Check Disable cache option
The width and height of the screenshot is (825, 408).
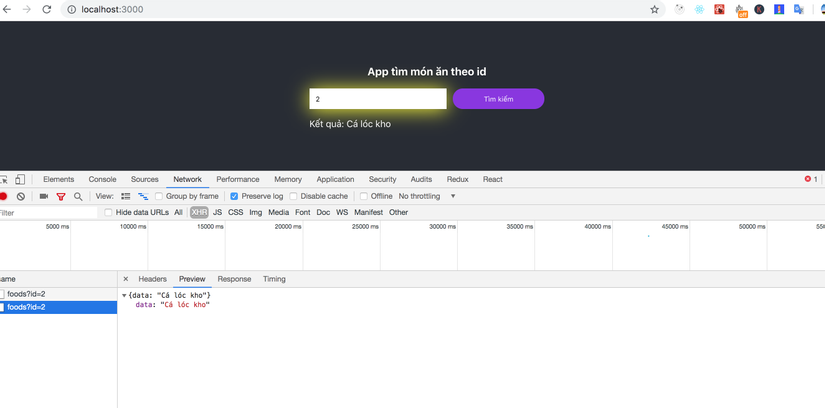click(294, 196)
